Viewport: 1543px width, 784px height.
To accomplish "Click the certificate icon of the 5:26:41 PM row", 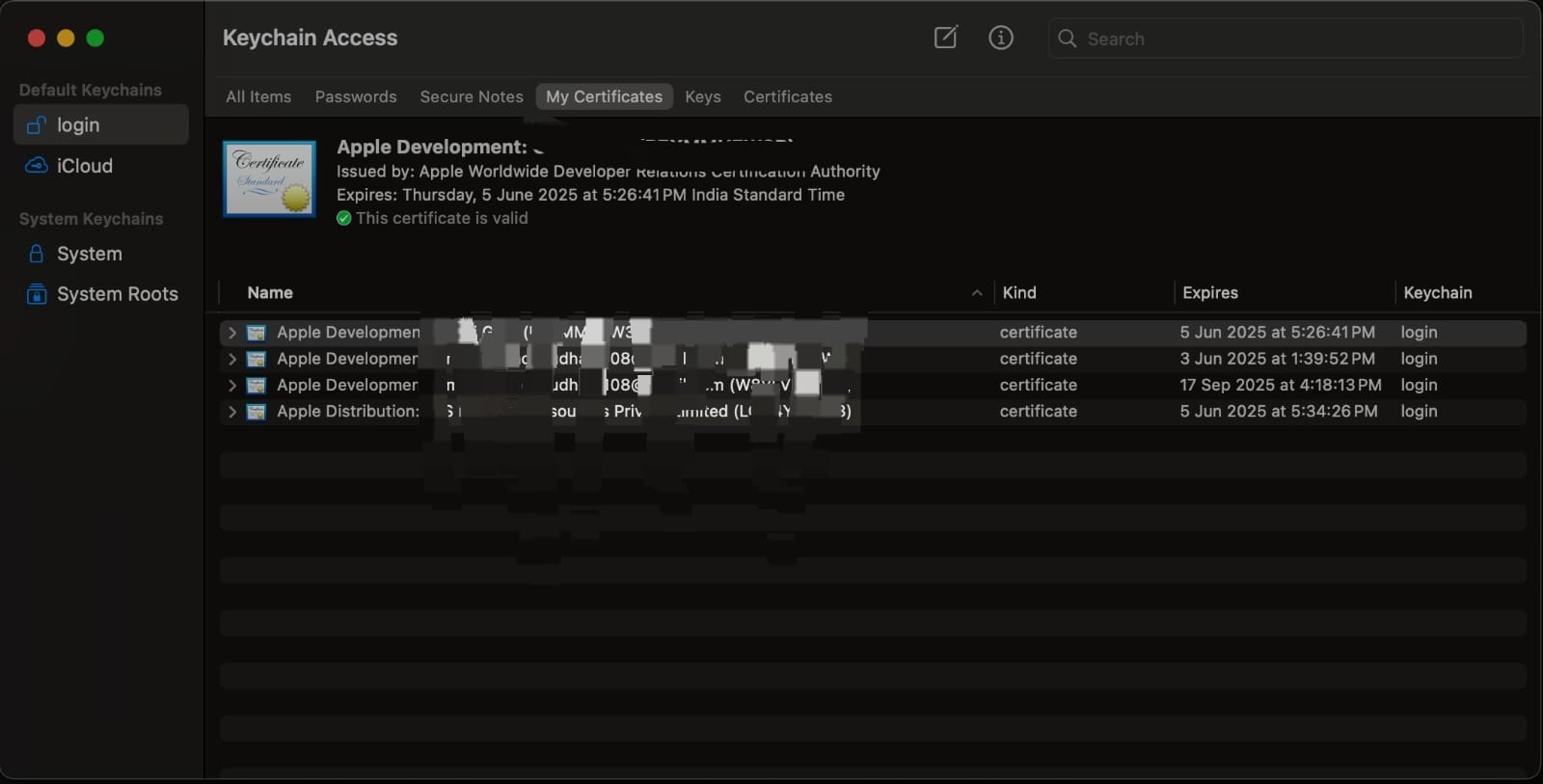I will pos(257,333).
